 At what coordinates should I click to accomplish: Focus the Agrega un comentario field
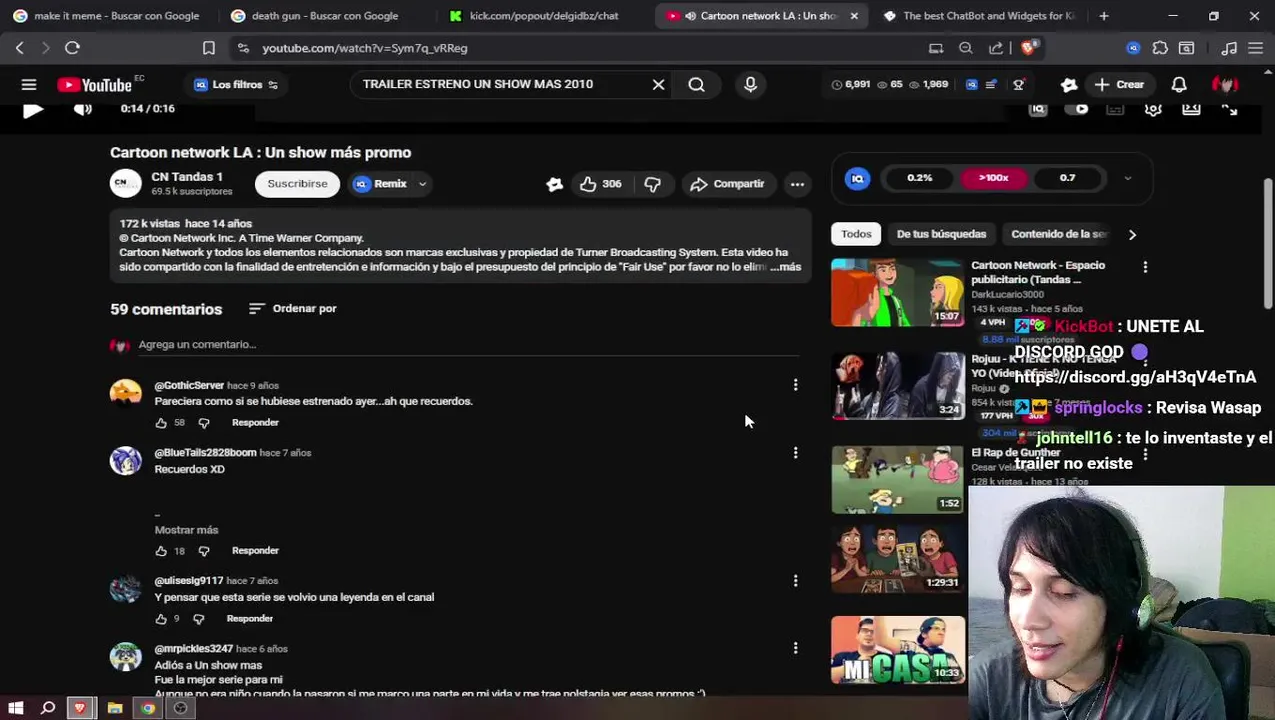click(468, 345)
